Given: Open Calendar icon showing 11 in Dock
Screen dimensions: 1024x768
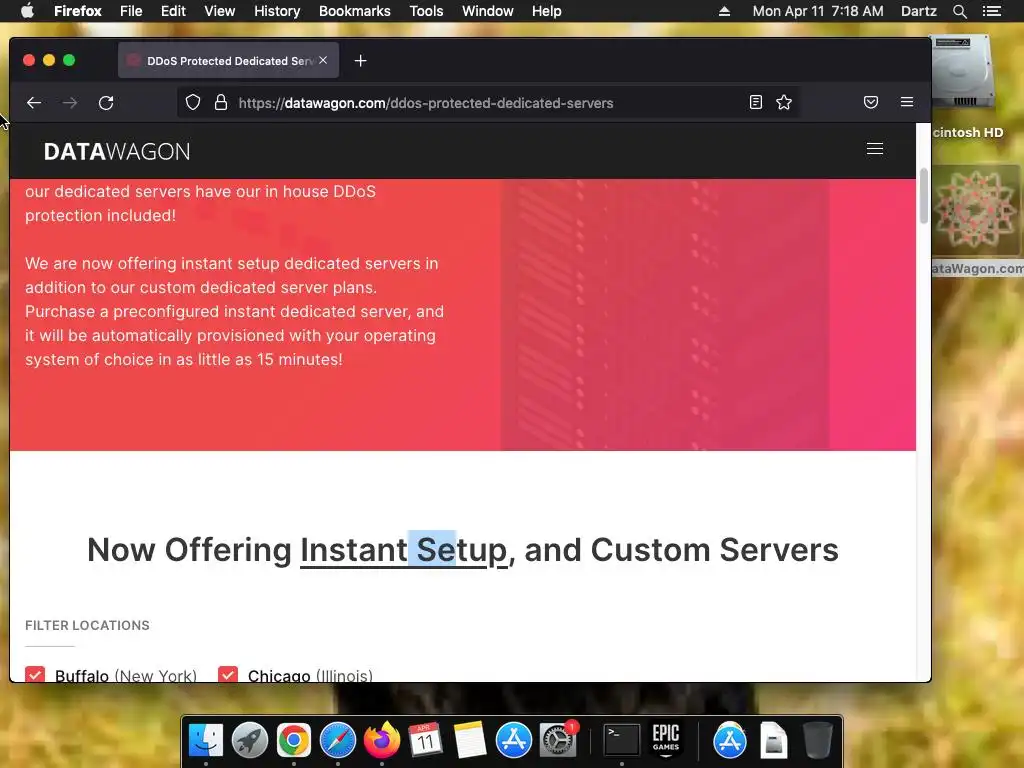Looking at the screenshot, I should pos(425,741).
